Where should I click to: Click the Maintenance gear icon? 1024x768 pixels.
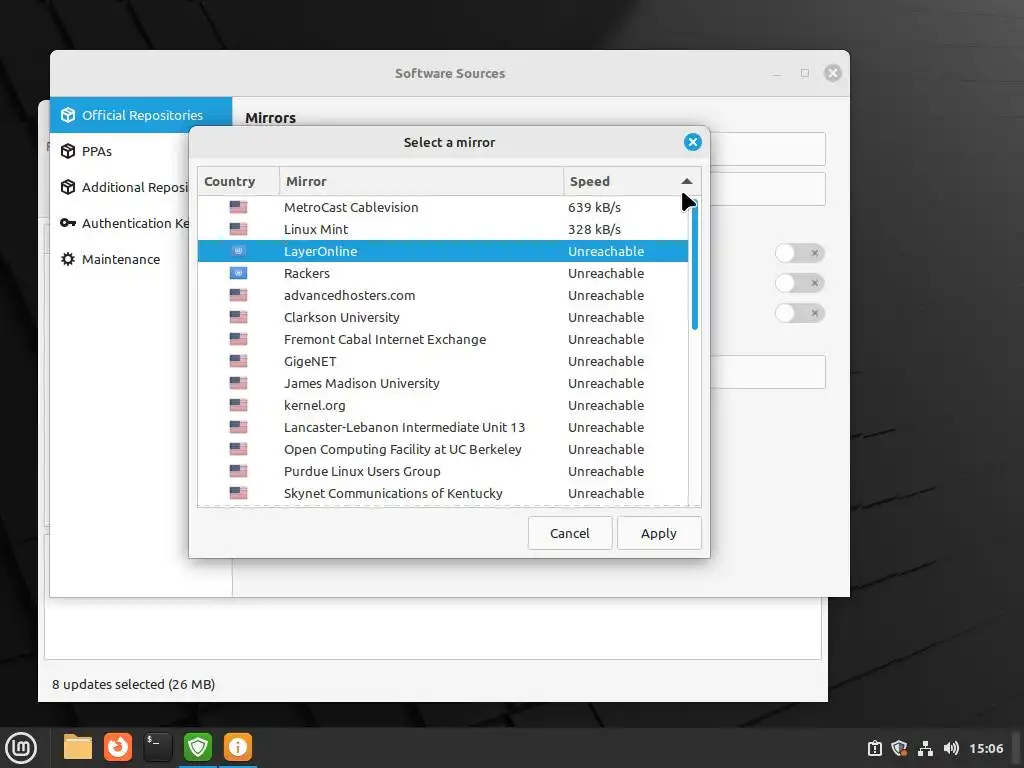click(68, 259)
